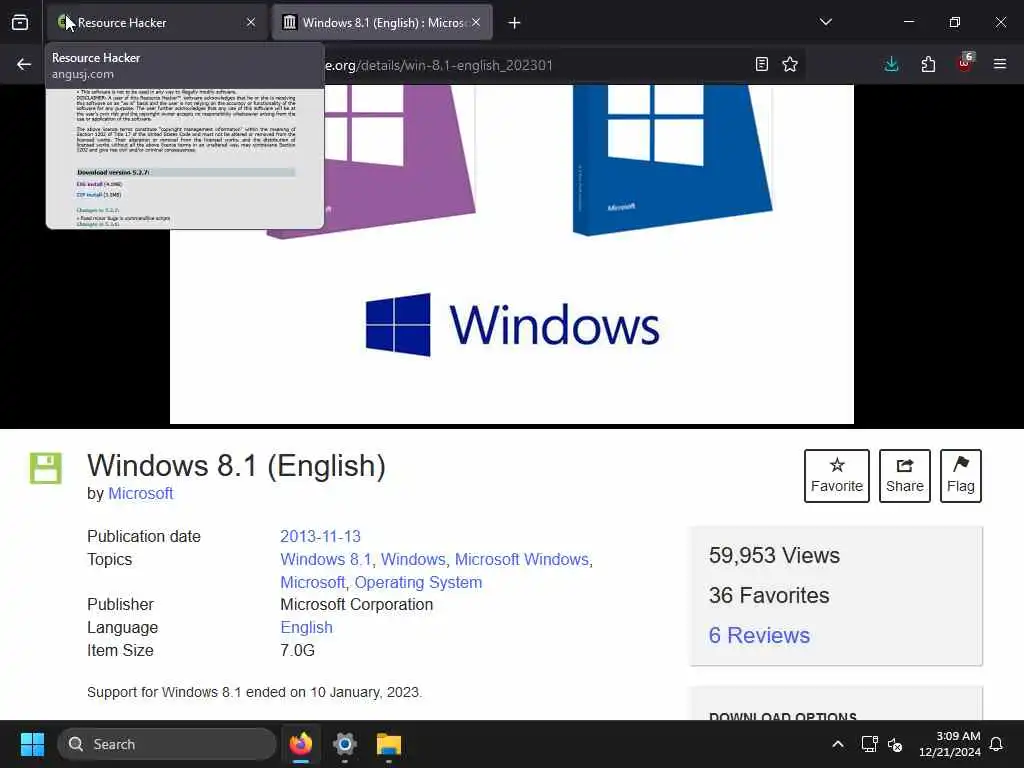The height and width of the screenshot is (768, 1024).
Task: Open the Windows 8.1 topic link
Action: [326, 560]
